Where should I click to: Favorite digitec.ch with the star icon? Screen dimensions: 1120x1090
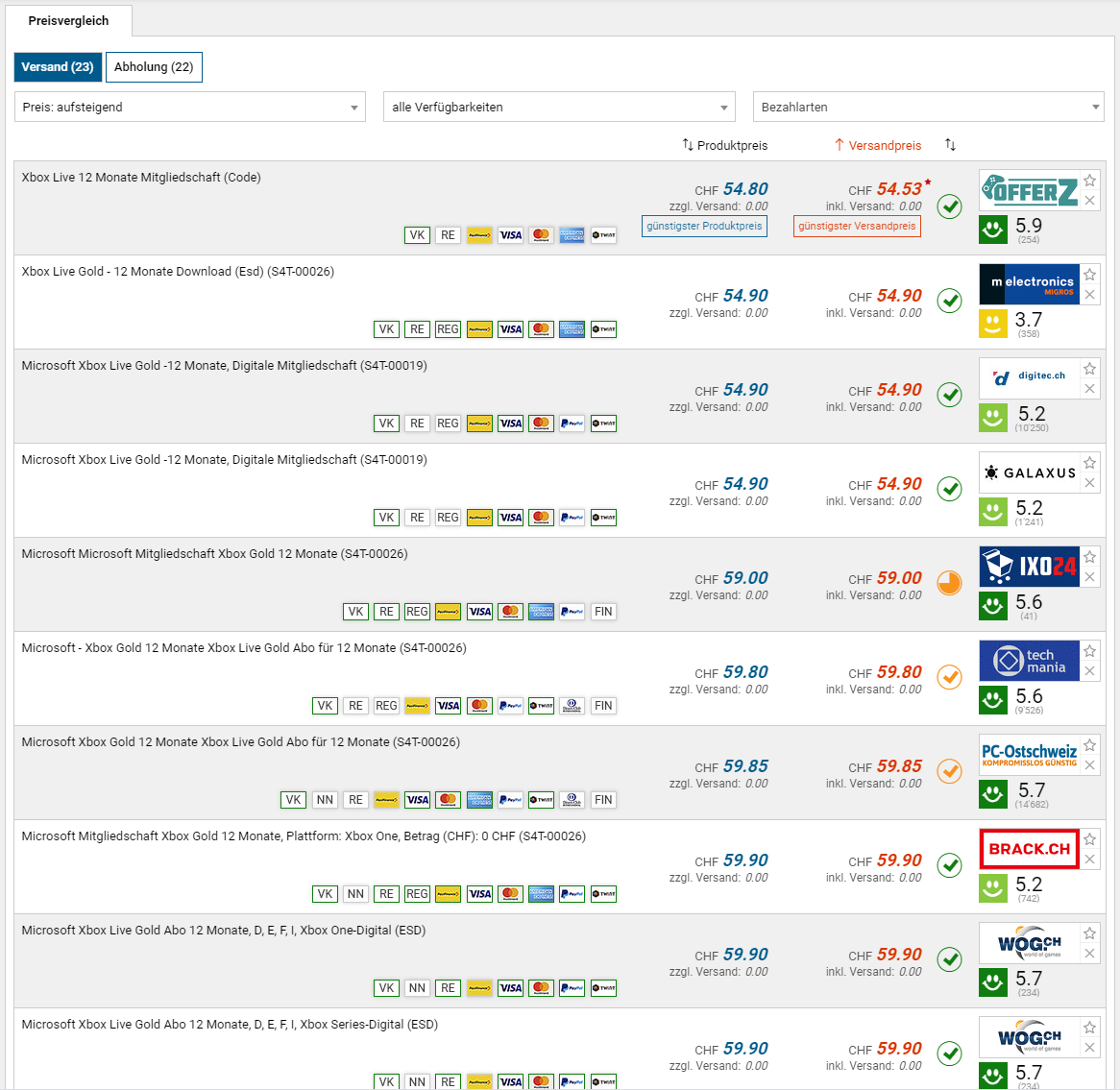pyautogui.click(x=1089, y=370)
